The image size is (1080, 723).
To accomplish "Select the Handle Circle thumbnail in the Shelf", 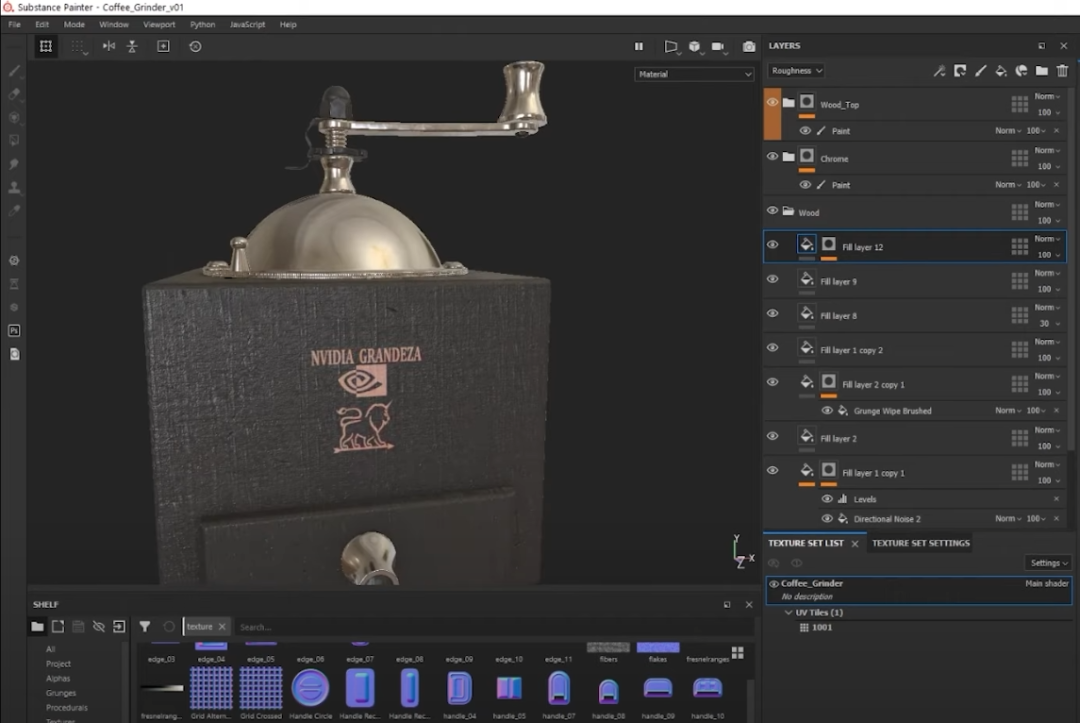I will [310, 688].
